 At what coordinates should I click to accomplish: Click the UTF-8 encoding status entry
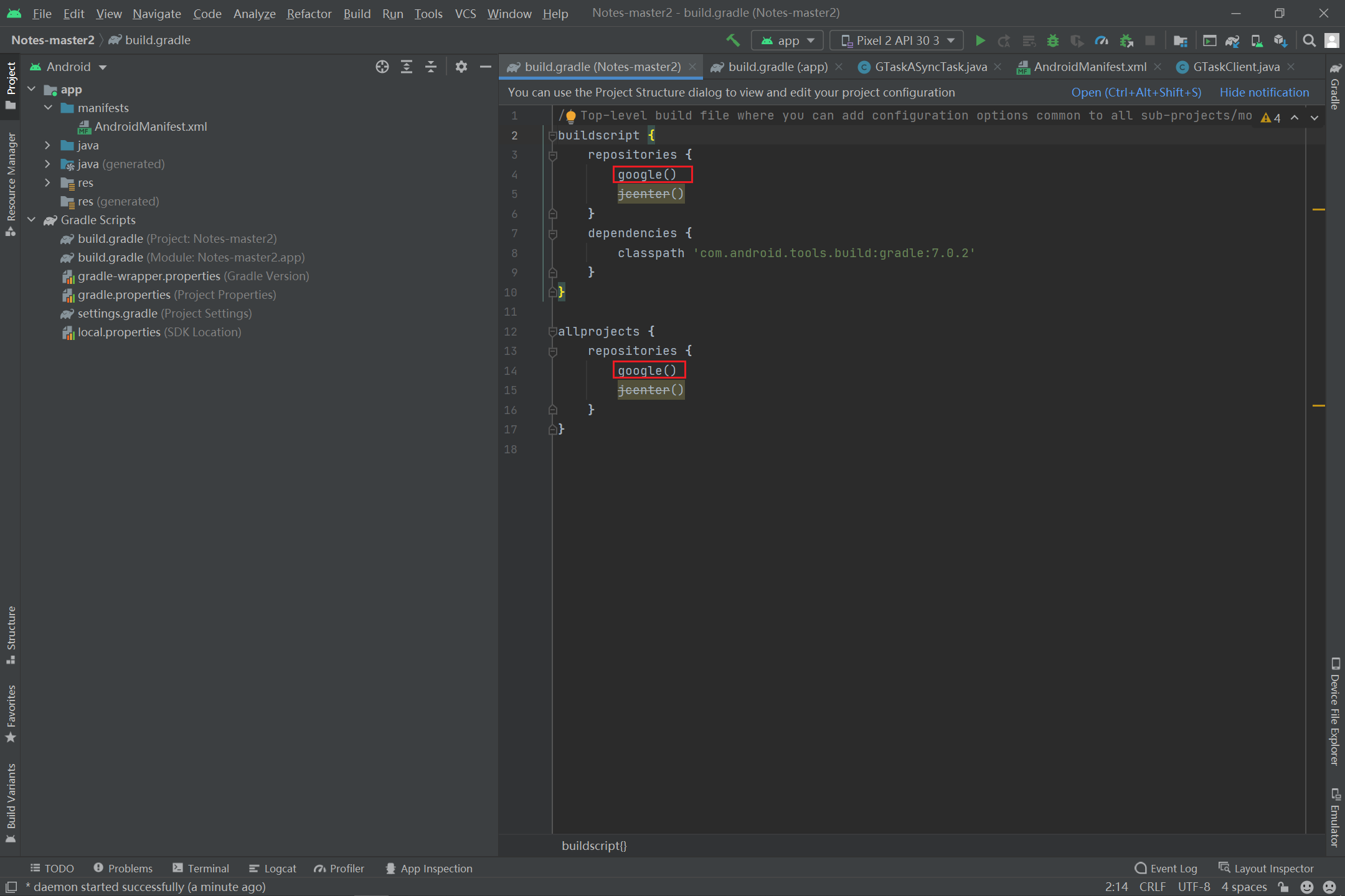pos(1194,887)
